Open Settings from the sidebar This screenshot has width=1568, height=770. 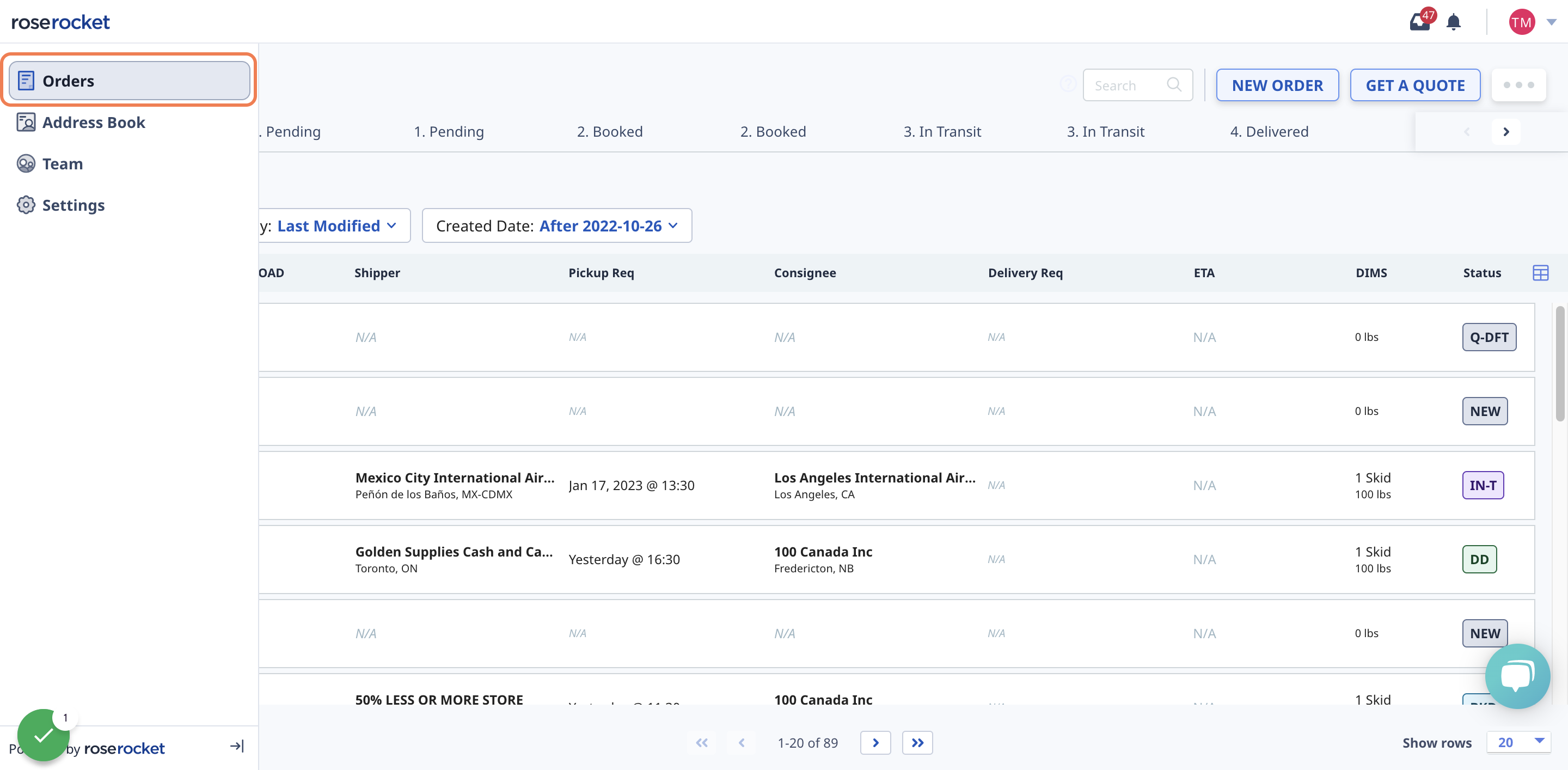coord(73,205)
